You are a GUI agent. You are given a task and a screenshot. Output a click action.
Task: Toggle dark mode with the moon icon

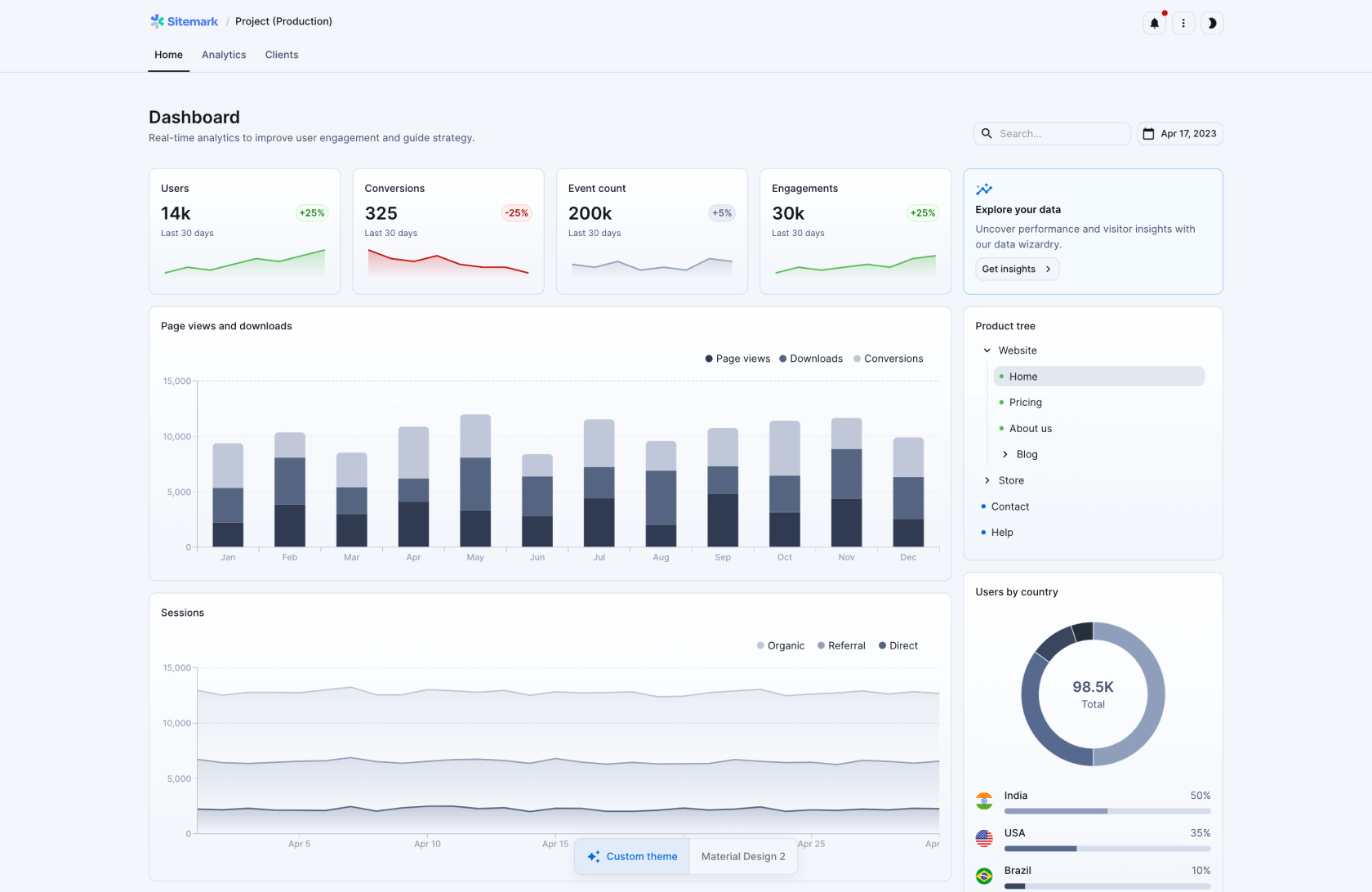1212,23
